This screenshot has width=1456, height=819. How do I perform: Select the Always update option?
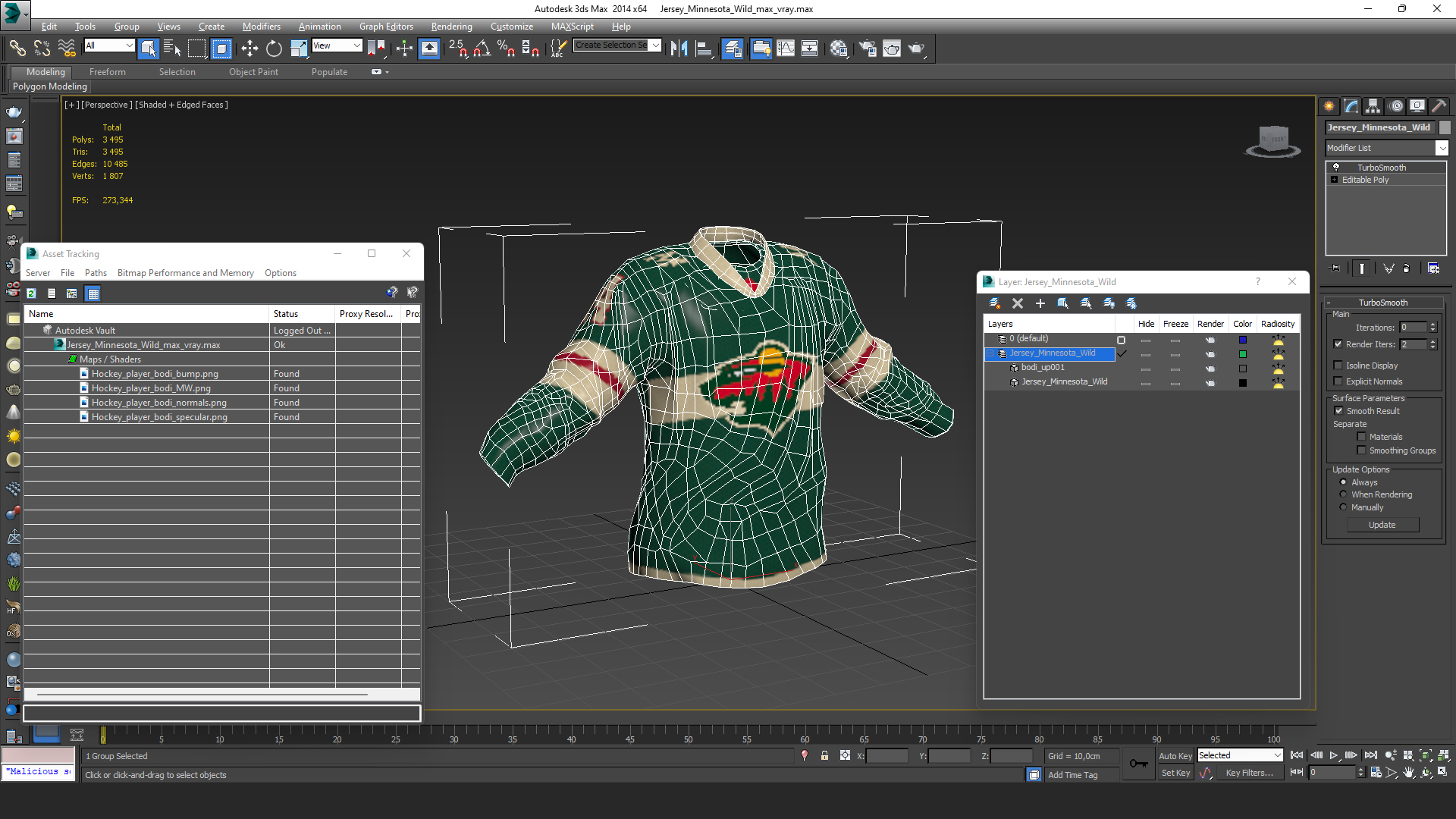click(x=1344, y=482)
